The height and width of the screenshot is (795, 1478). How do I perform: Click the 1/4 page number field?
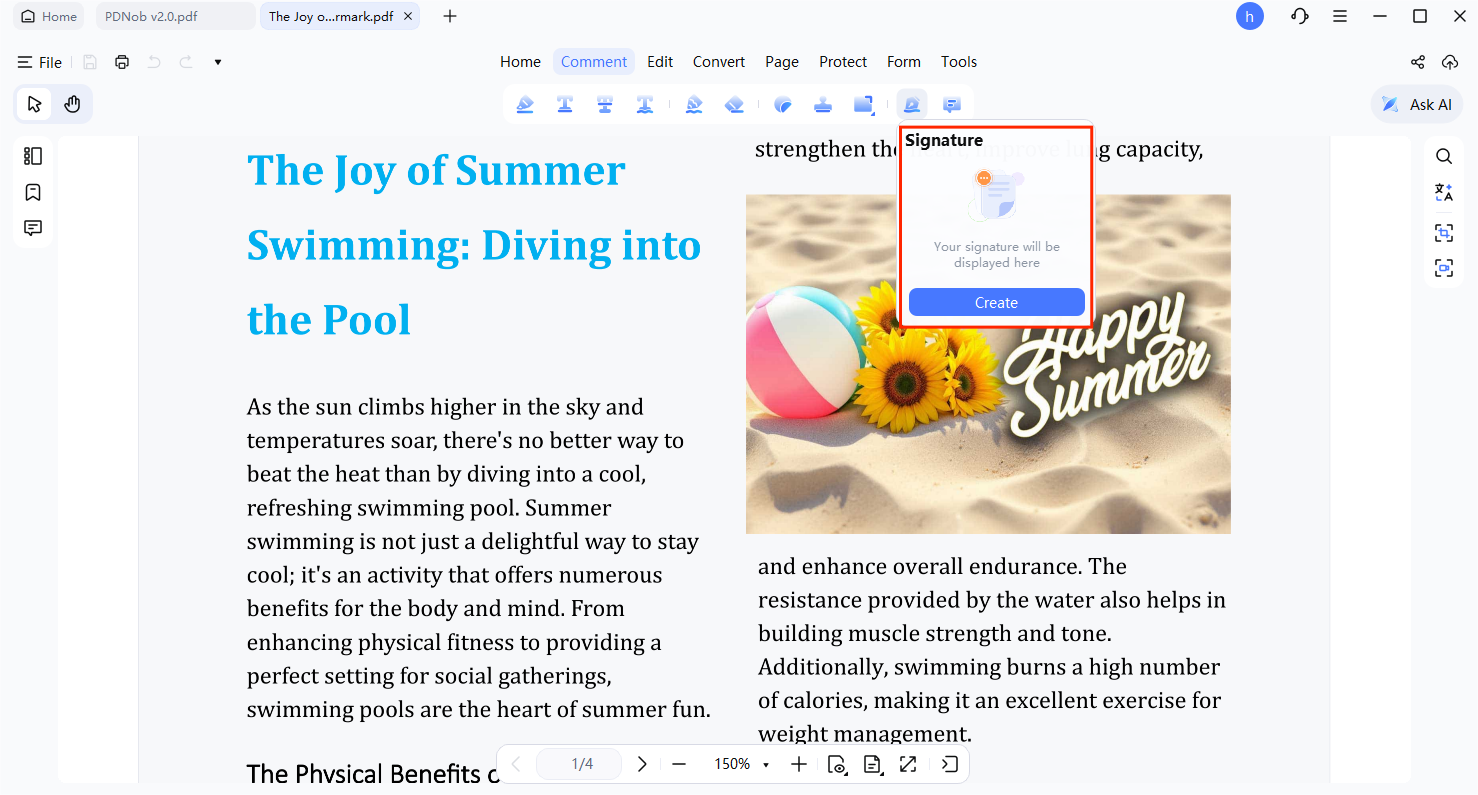[x=582, y=764]
